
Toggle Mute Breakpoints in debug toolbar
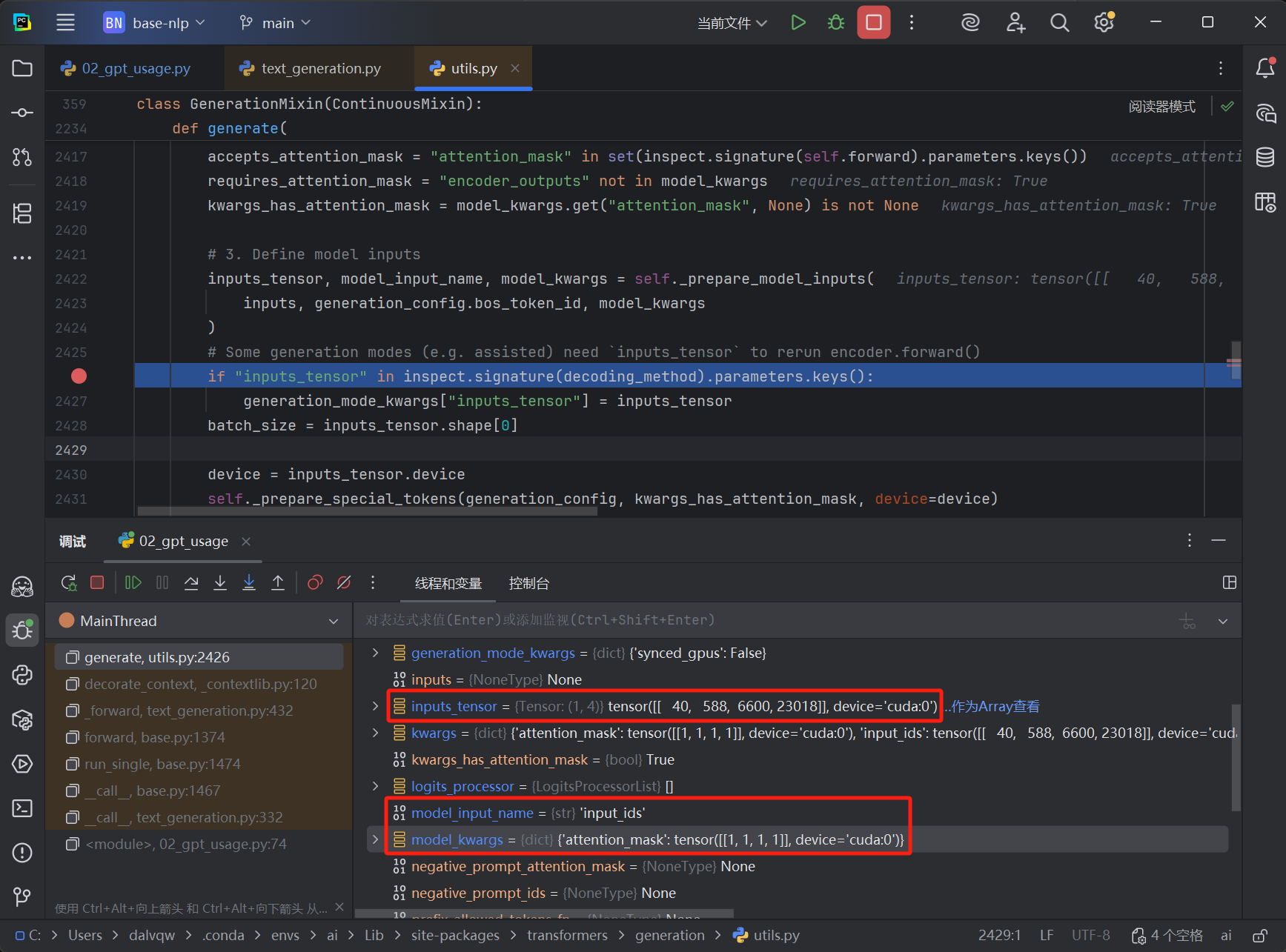point(344,583)
